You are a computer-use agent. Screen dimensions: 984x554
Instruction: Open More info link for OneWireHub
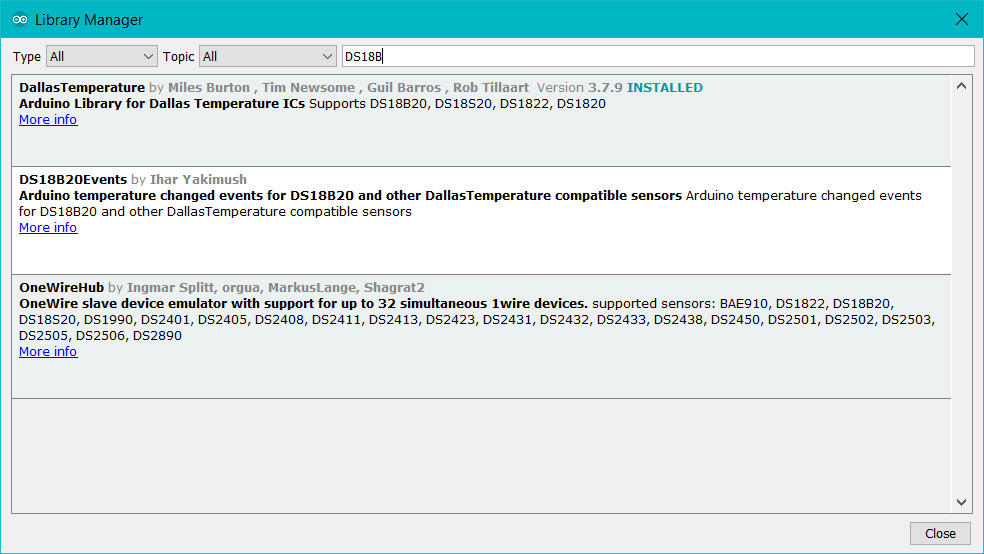pyautogui.click(x=48, y=352)
